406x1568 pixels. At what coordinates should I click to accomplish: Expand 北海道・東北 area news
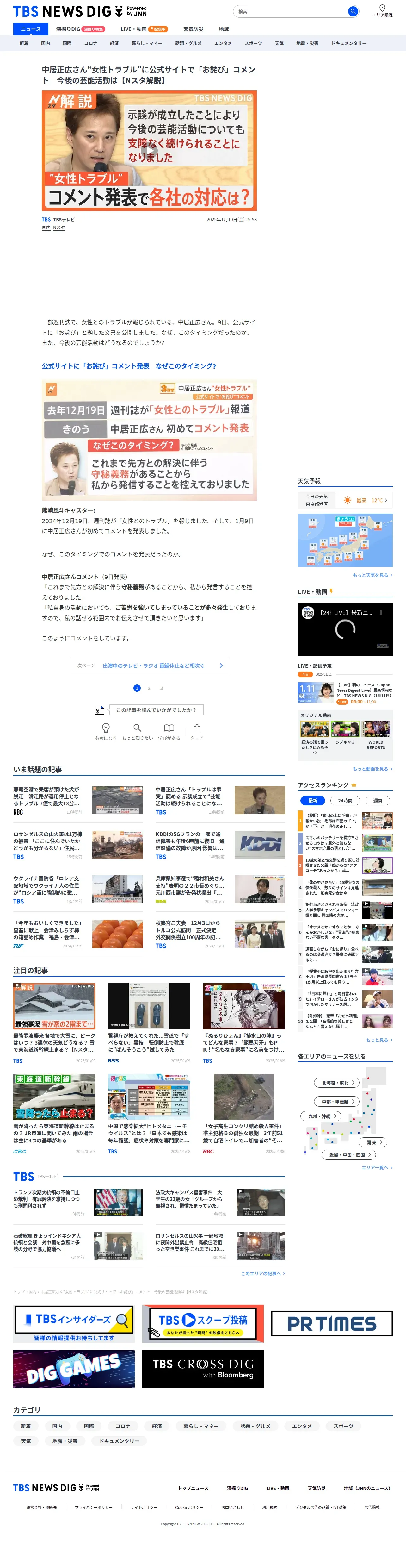[x=337, y=1082]
